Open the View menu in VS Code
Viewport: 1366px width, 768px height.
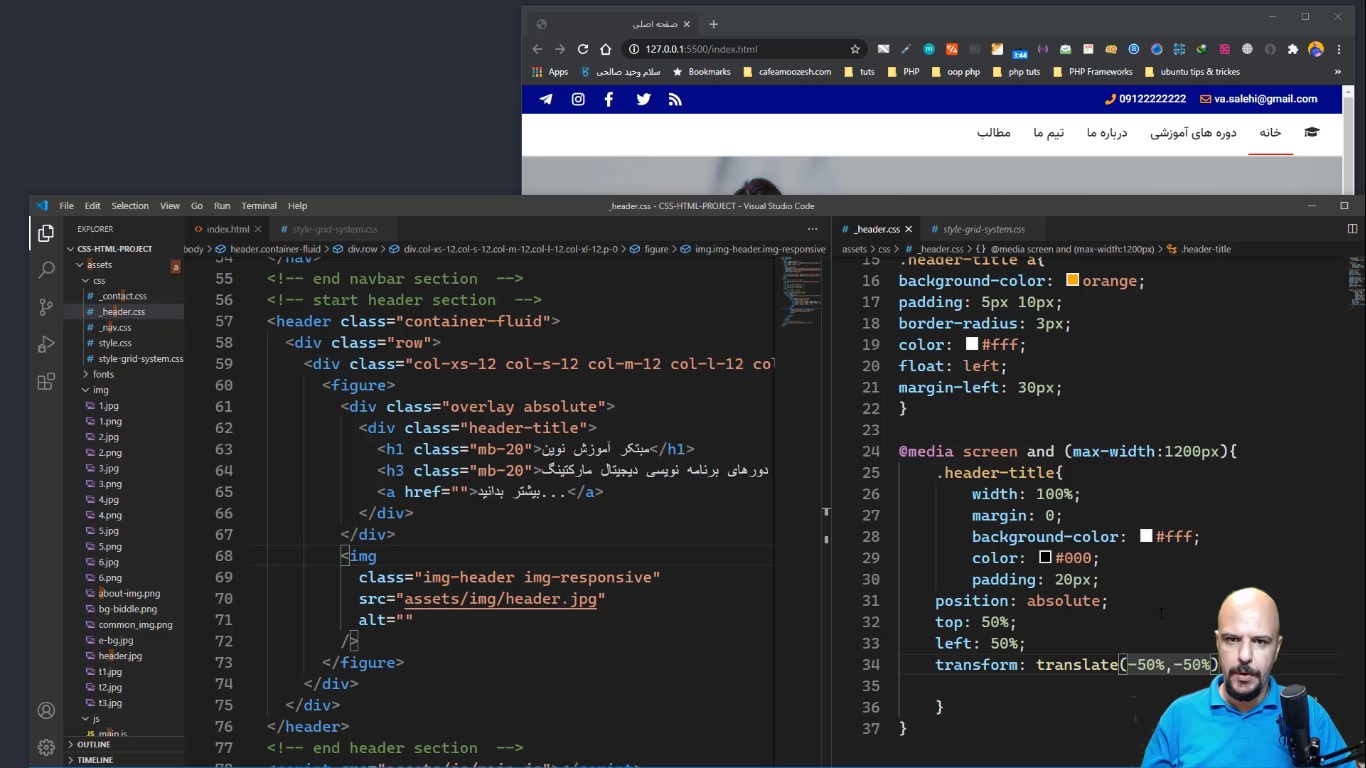170,206
